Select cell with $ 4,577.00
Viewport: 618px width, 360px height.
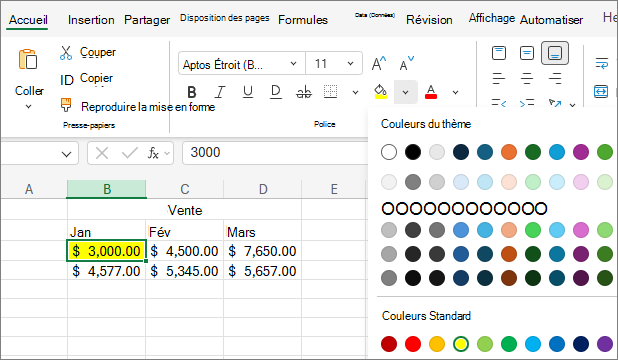106,271
